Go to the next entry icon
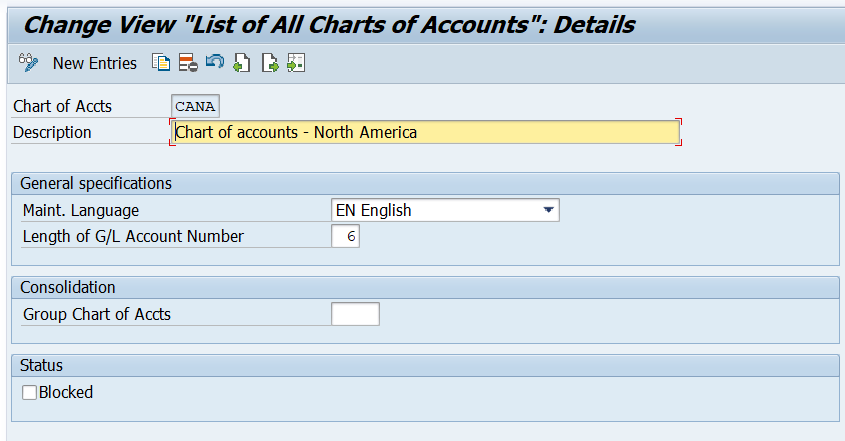 pyautogui.click(x=269, y=63)
